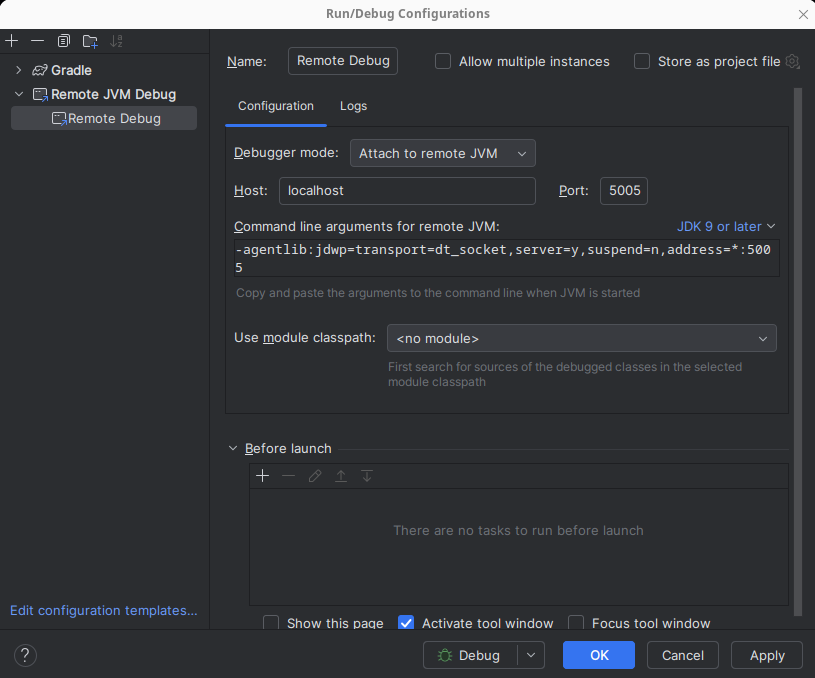
Task: Select the Gradle label in the tree
Action: pyautogui.click(x=71, y=70)
